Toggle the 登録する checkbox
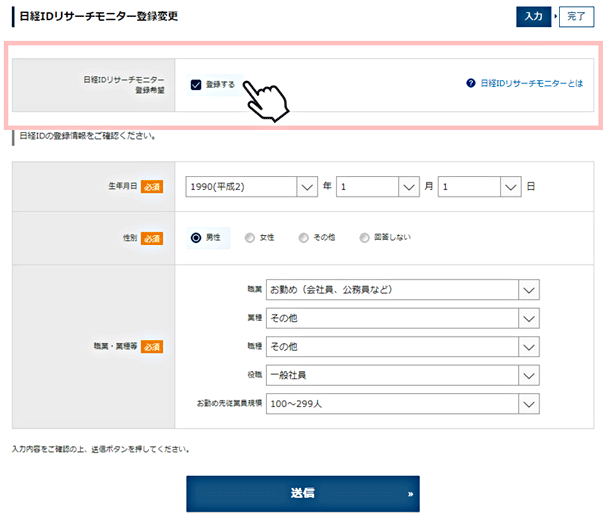 196,84
